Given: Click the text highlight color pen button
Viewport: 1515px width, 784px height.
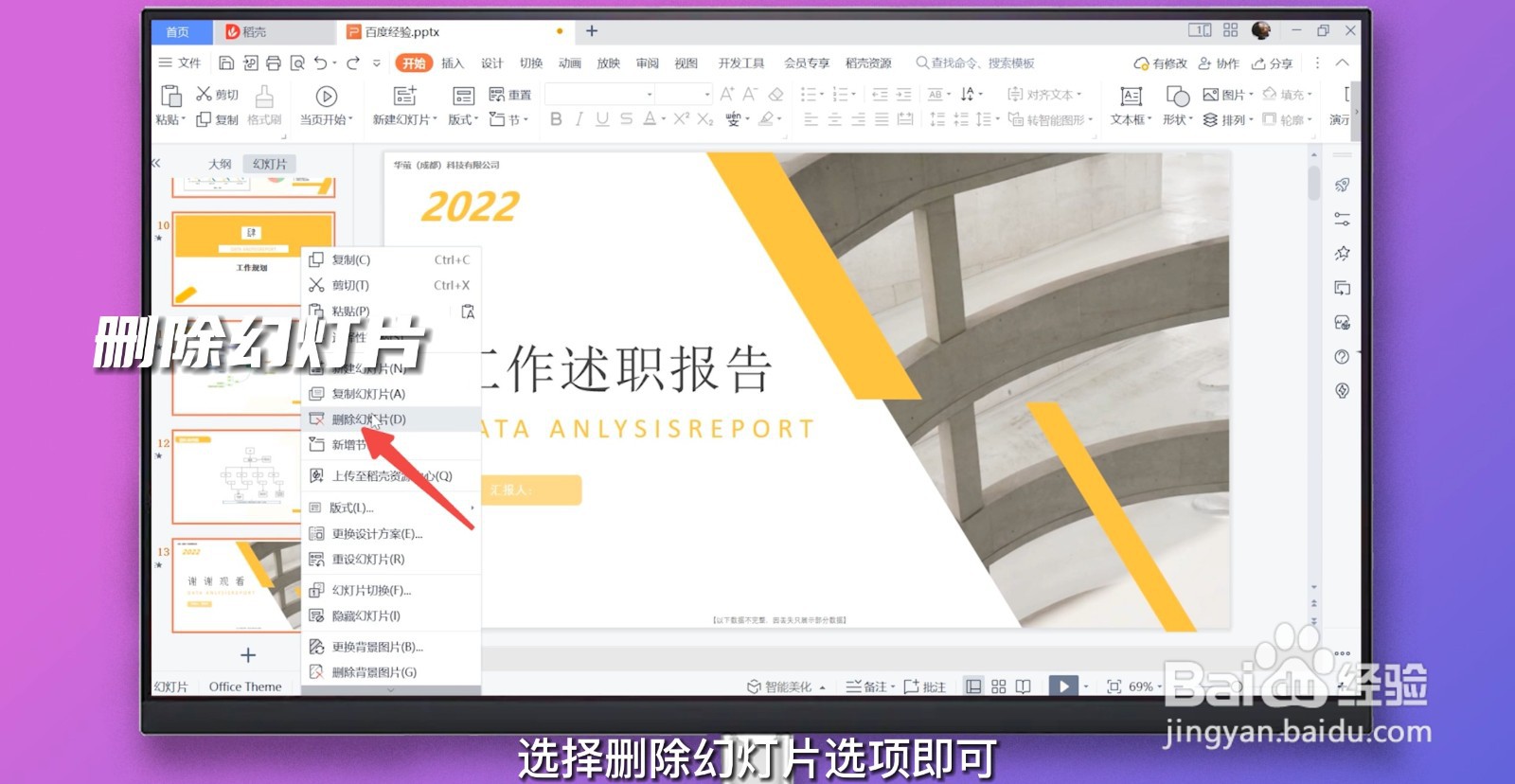Looking at the screenshot, I should (766, 119).
